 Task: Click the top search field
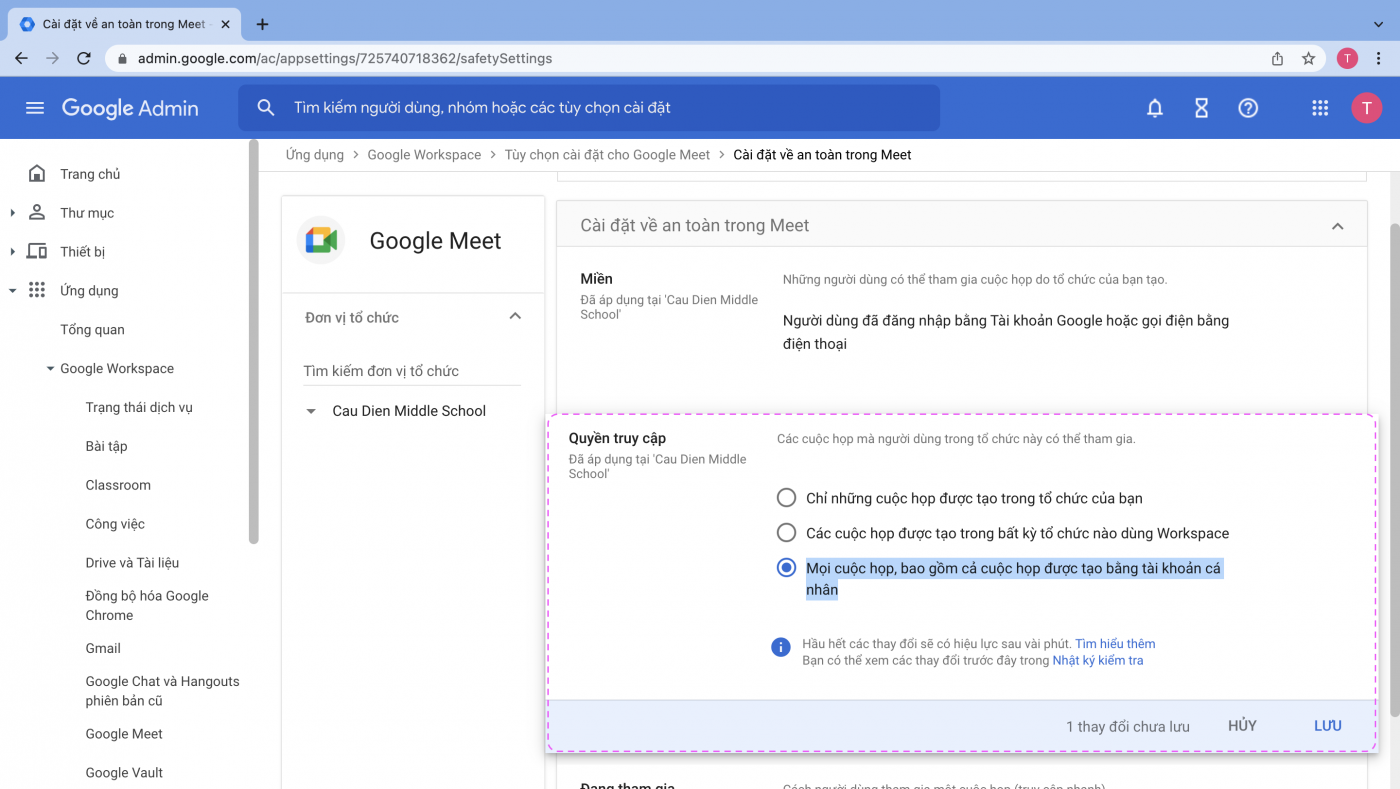[589, 107]
